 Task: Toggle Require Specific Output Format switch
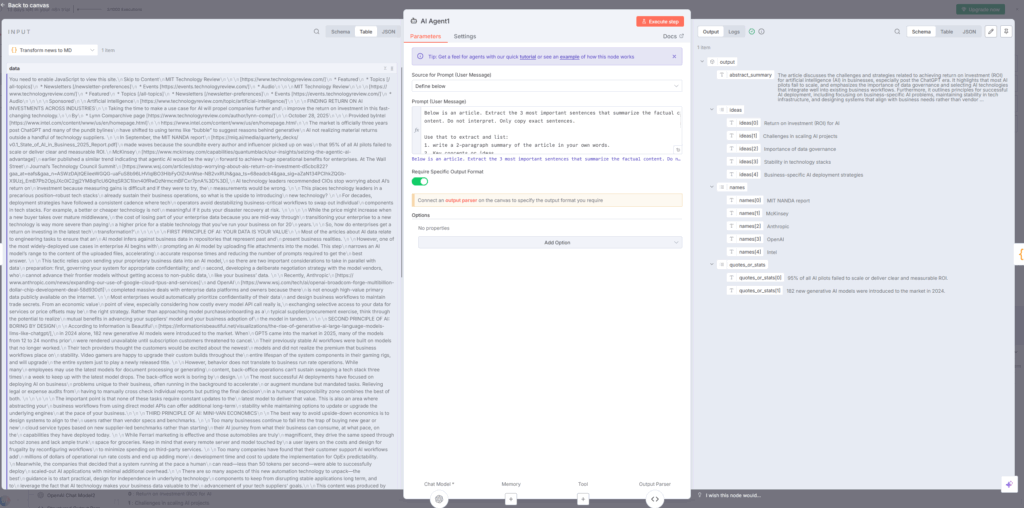point(420,181)
